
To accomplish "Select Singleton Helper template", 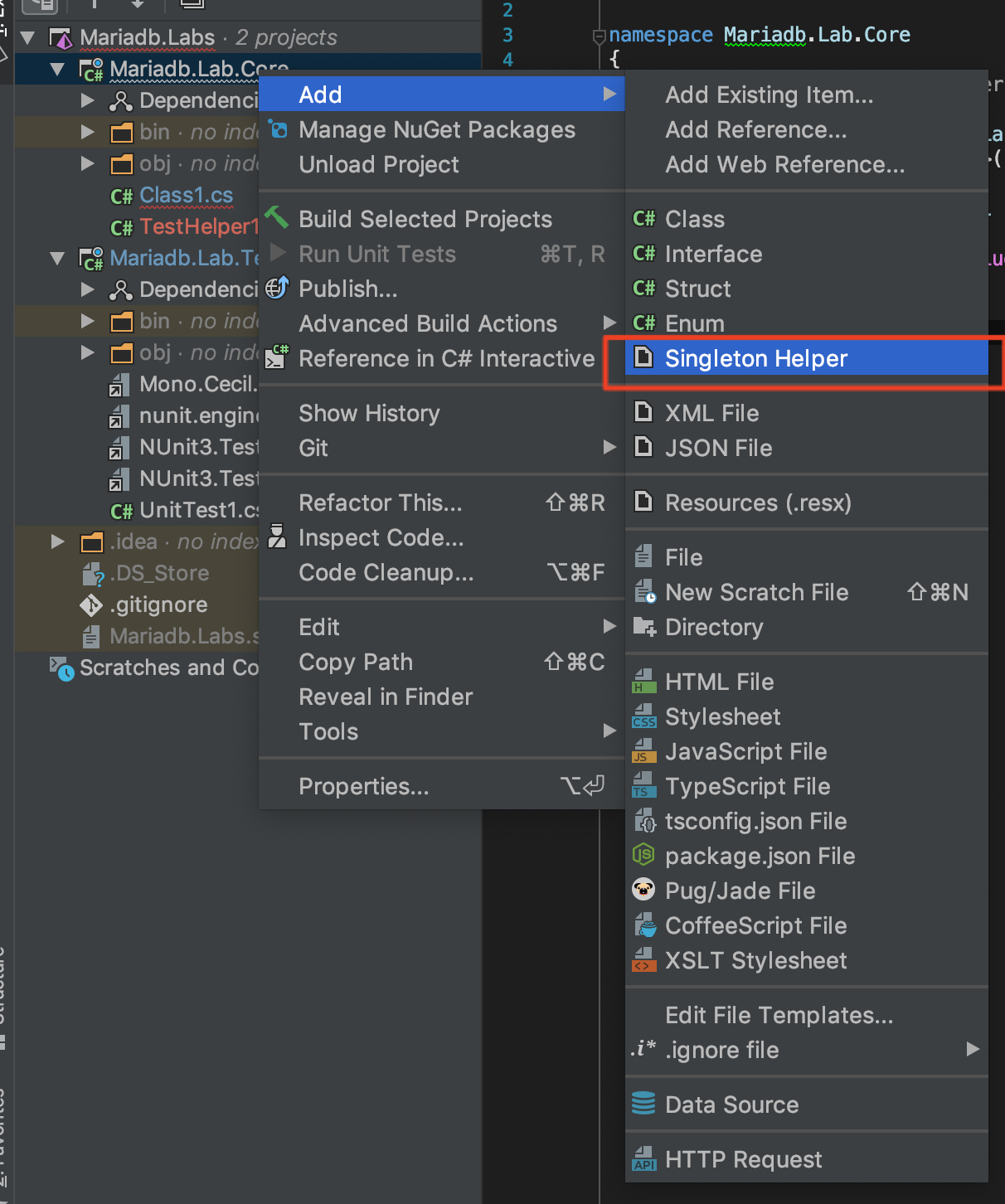I will pos(755,358).
